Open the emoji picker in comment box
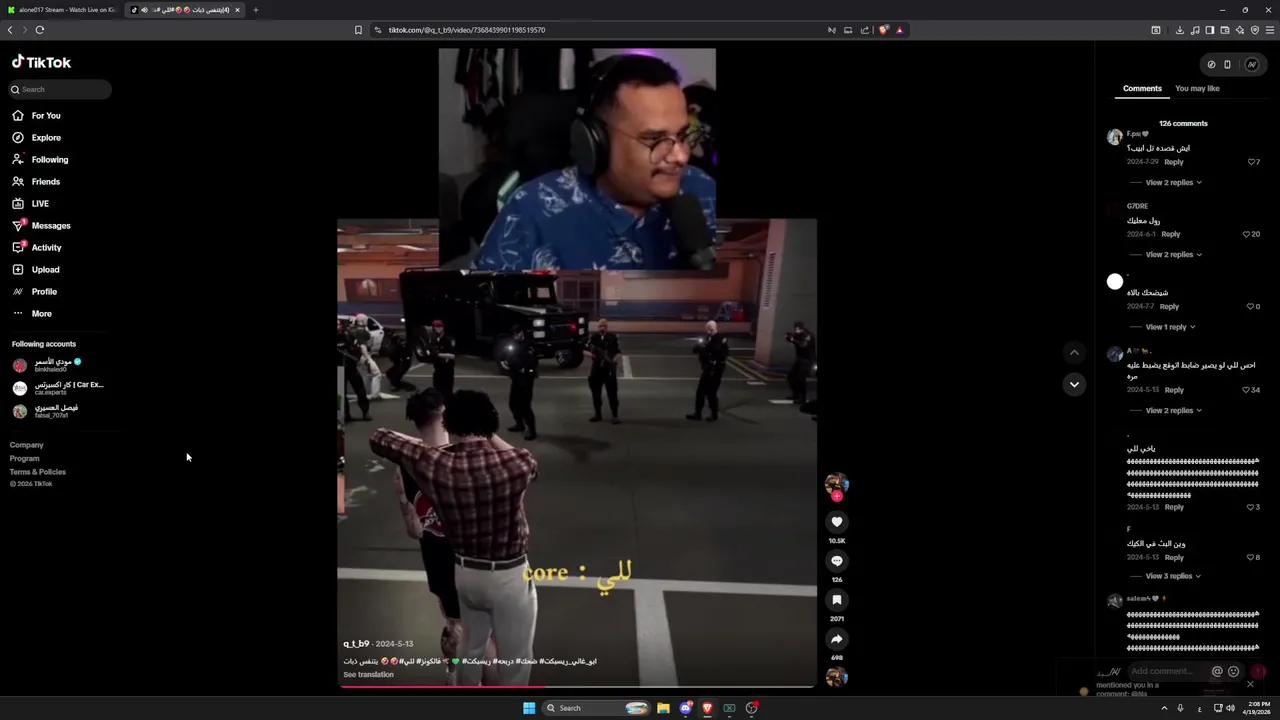 click(1233, 672)
